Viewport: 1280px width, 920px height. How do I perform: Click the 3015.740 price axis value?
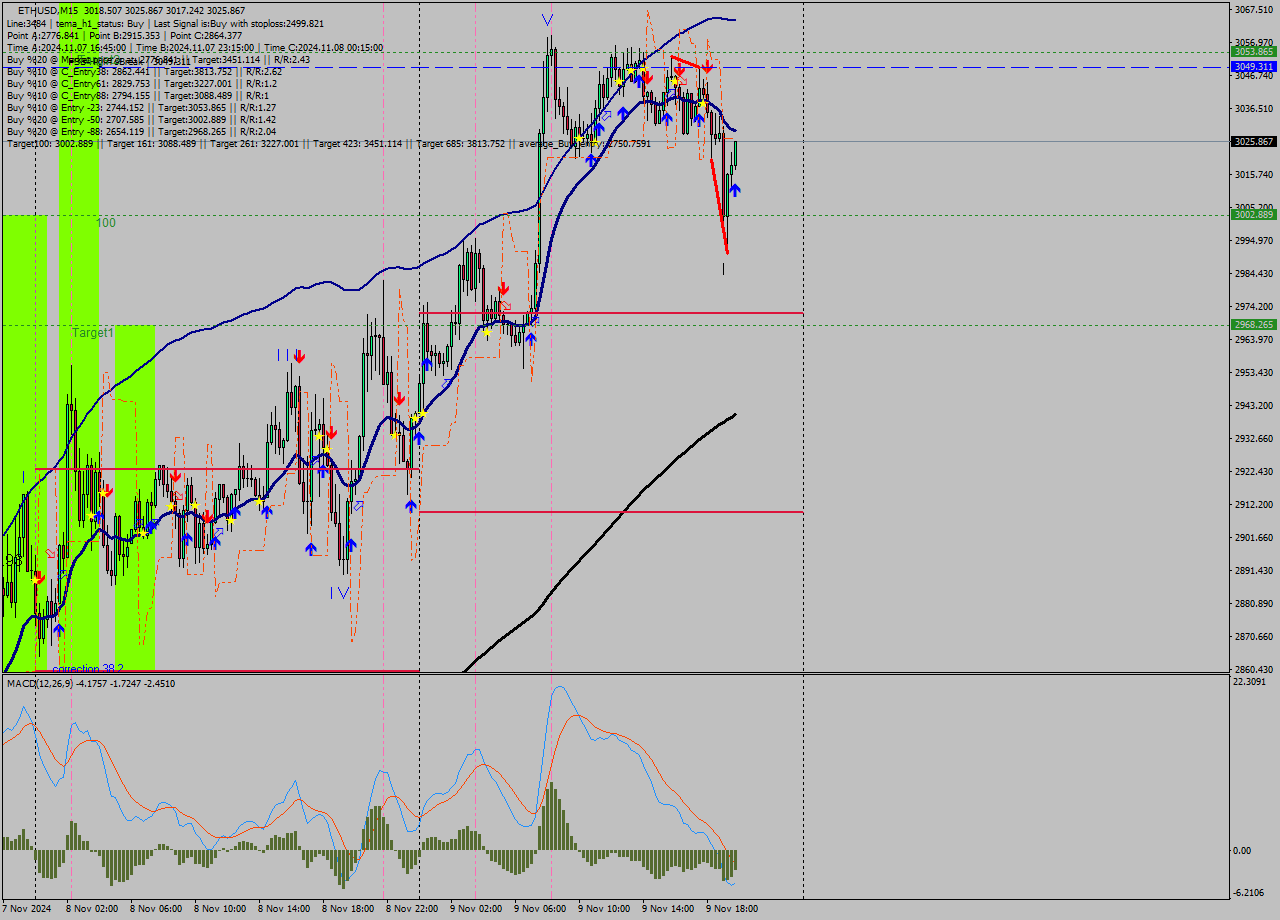1254,174
